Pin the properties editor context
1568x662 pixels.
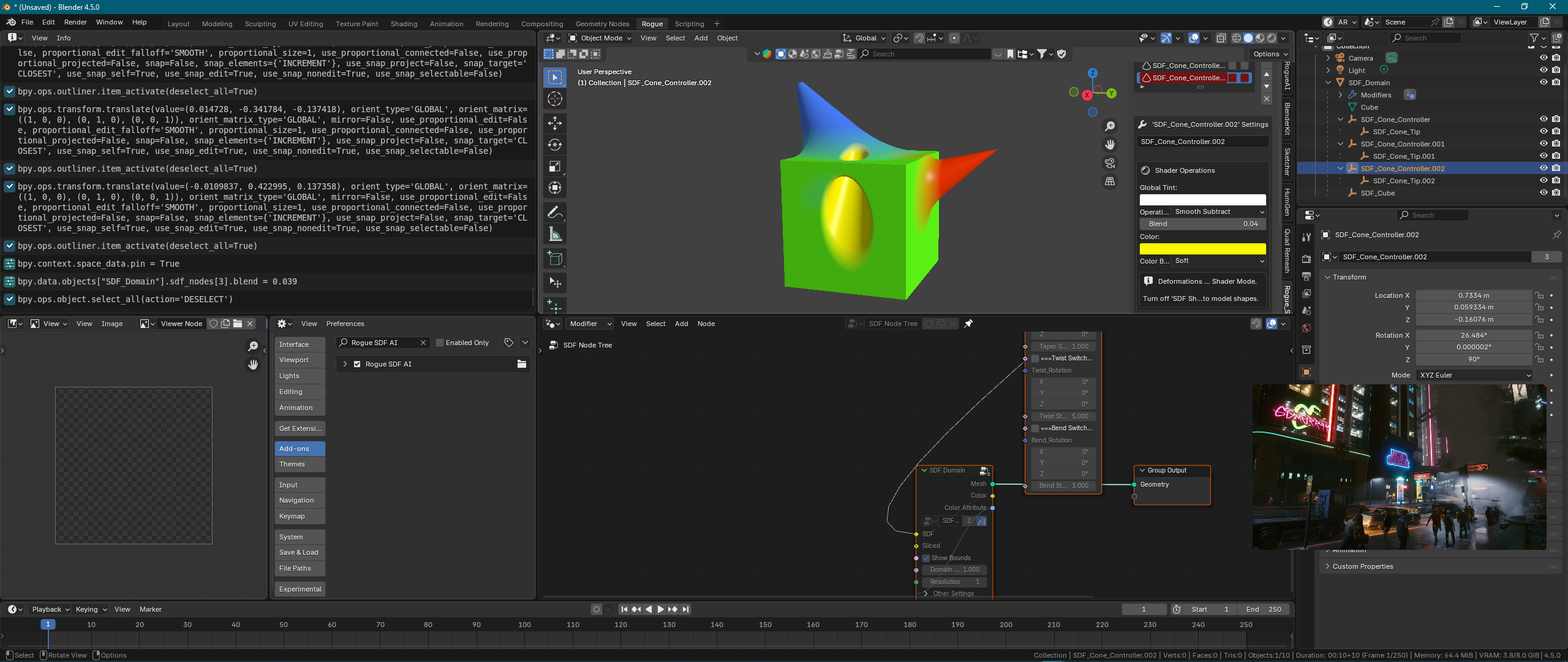click(1556, 235)
